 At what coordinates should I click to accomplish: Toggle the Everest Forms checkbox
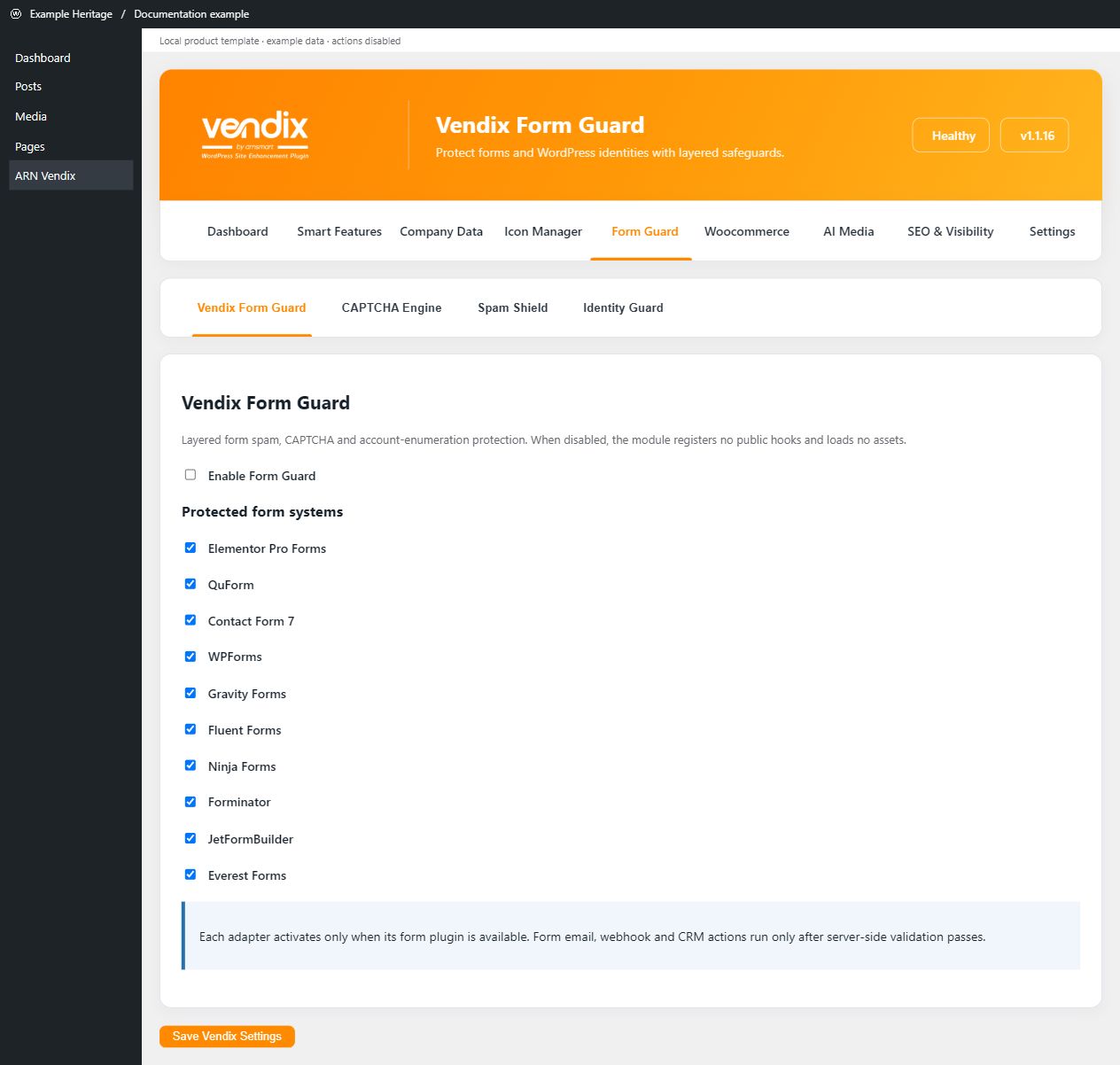[191, 875]
